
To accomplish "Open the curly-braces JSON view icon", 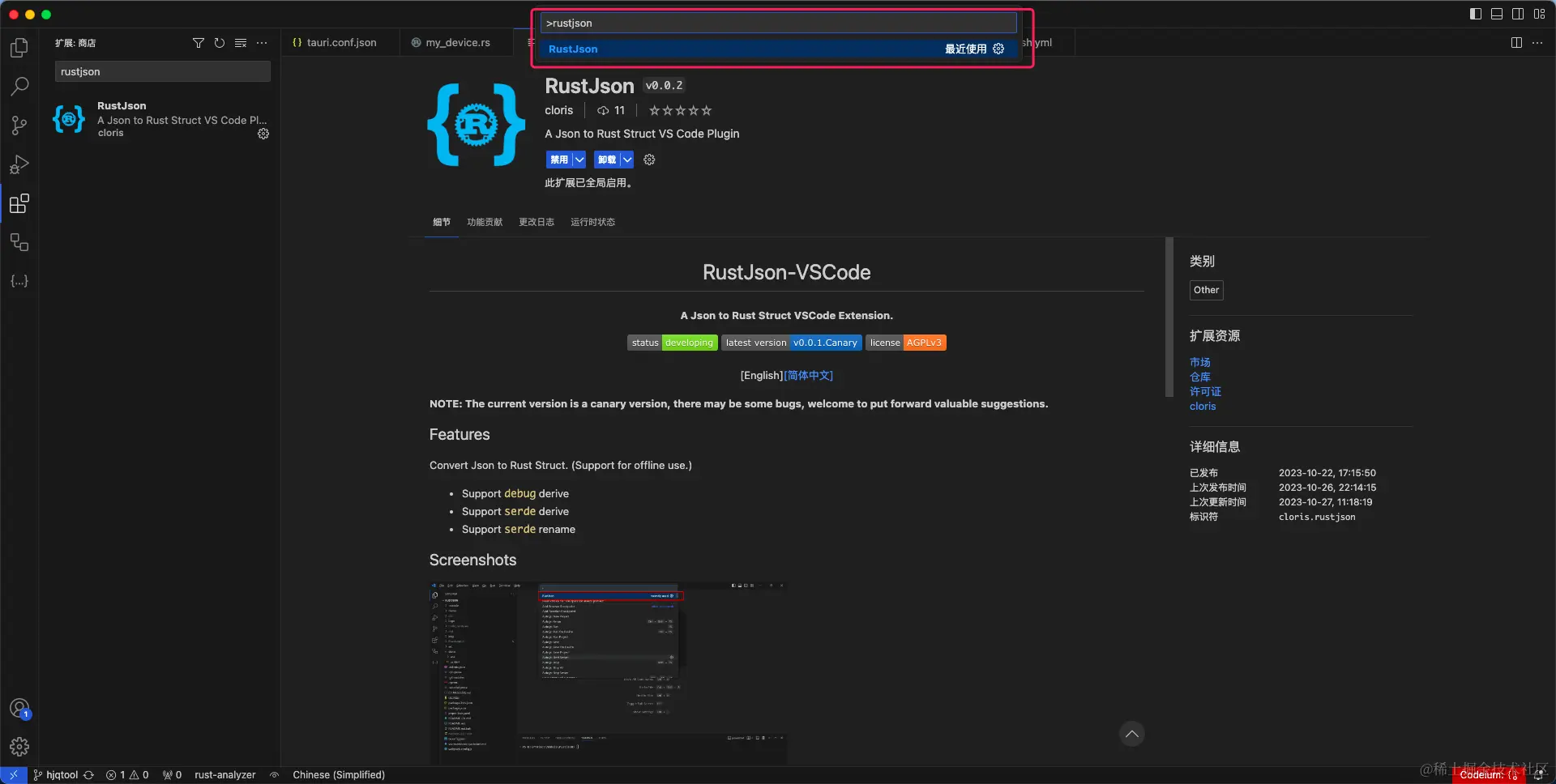I will coord(19,281).
